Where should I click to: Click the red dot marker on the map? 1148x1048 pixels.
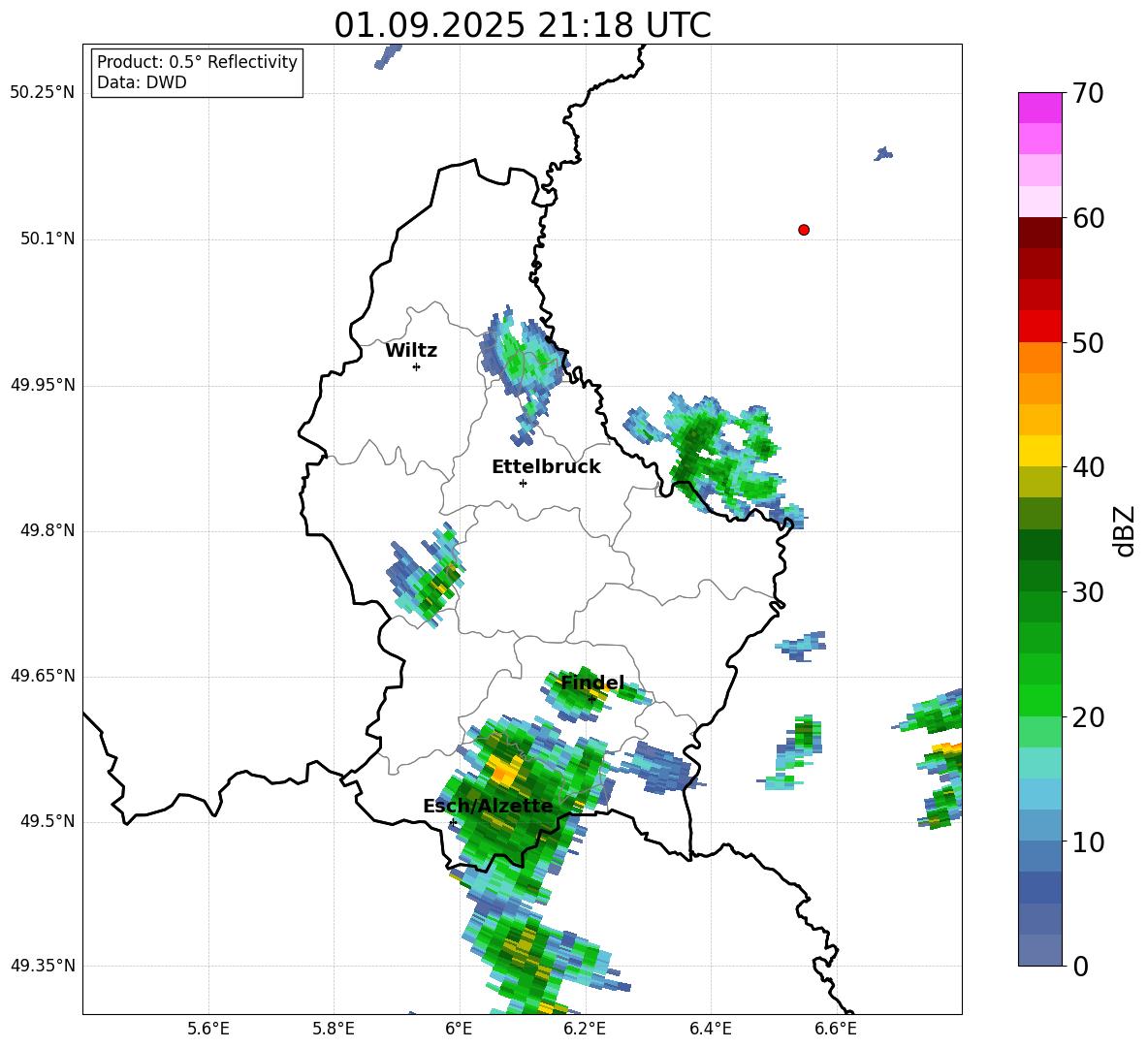coord(803,230)
